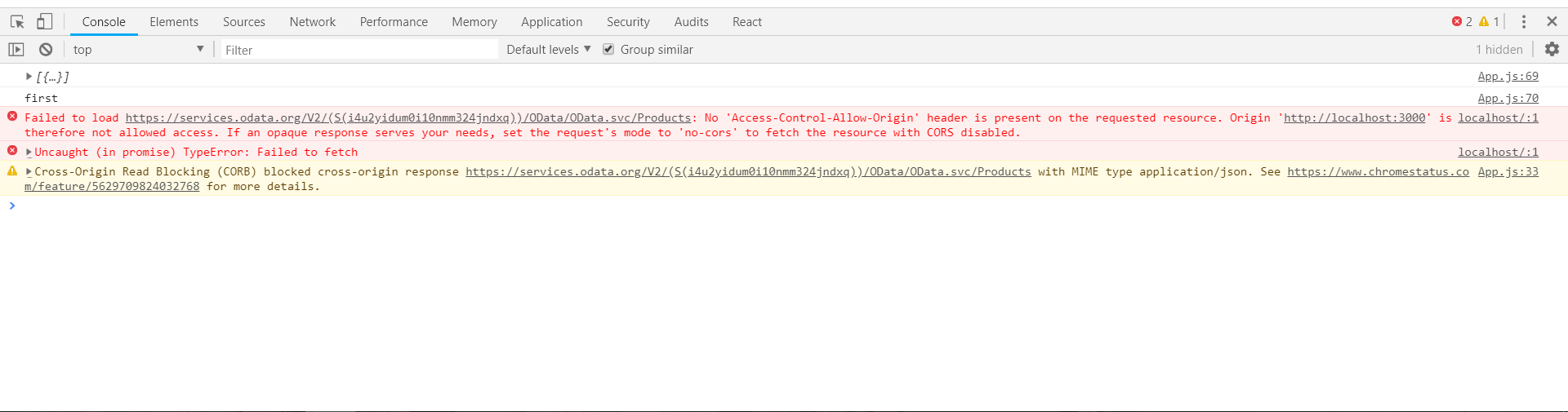Clear the console with the ban icon

click(46, 50)
